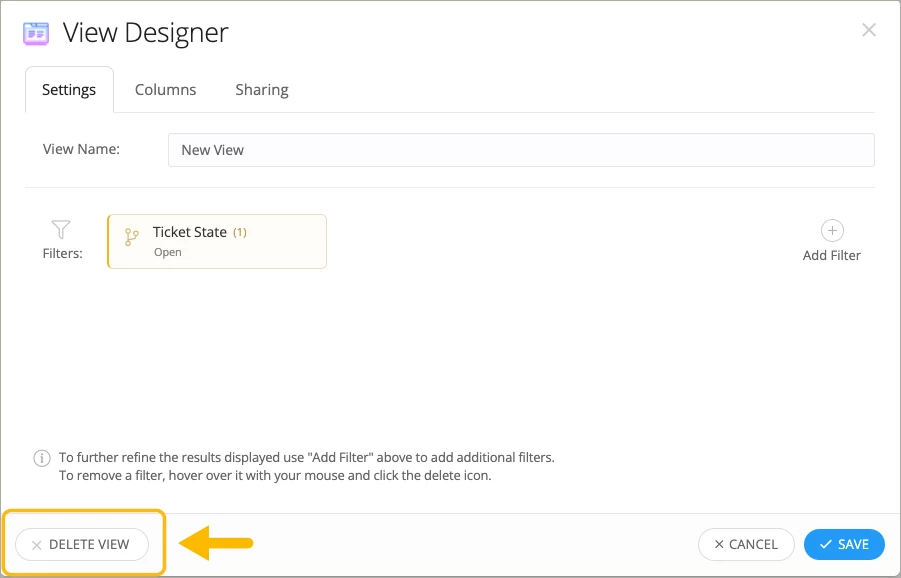Click the info icon beside the hint

[42, 458]
